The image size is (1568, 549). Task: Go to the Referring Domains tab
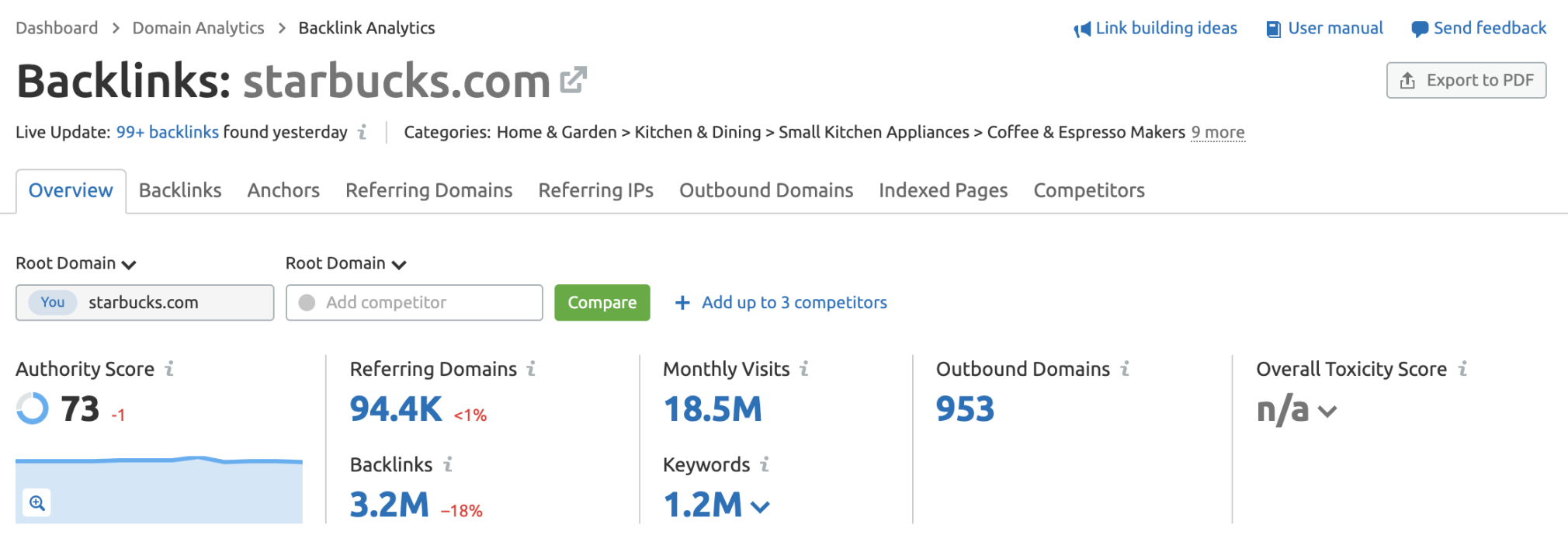[429, 190]
